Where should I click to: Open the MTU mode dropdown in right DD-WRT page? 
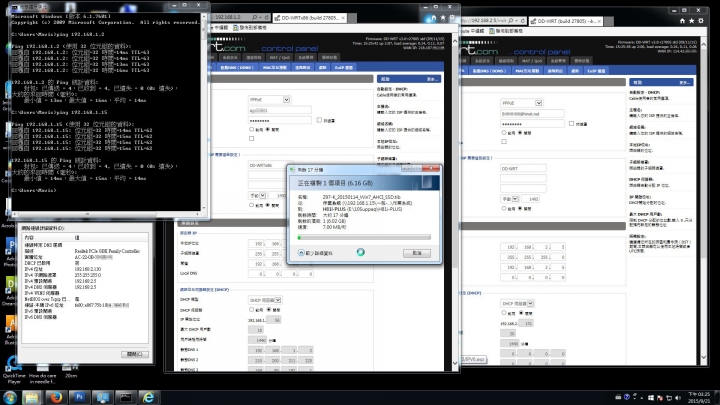(510, 199)
